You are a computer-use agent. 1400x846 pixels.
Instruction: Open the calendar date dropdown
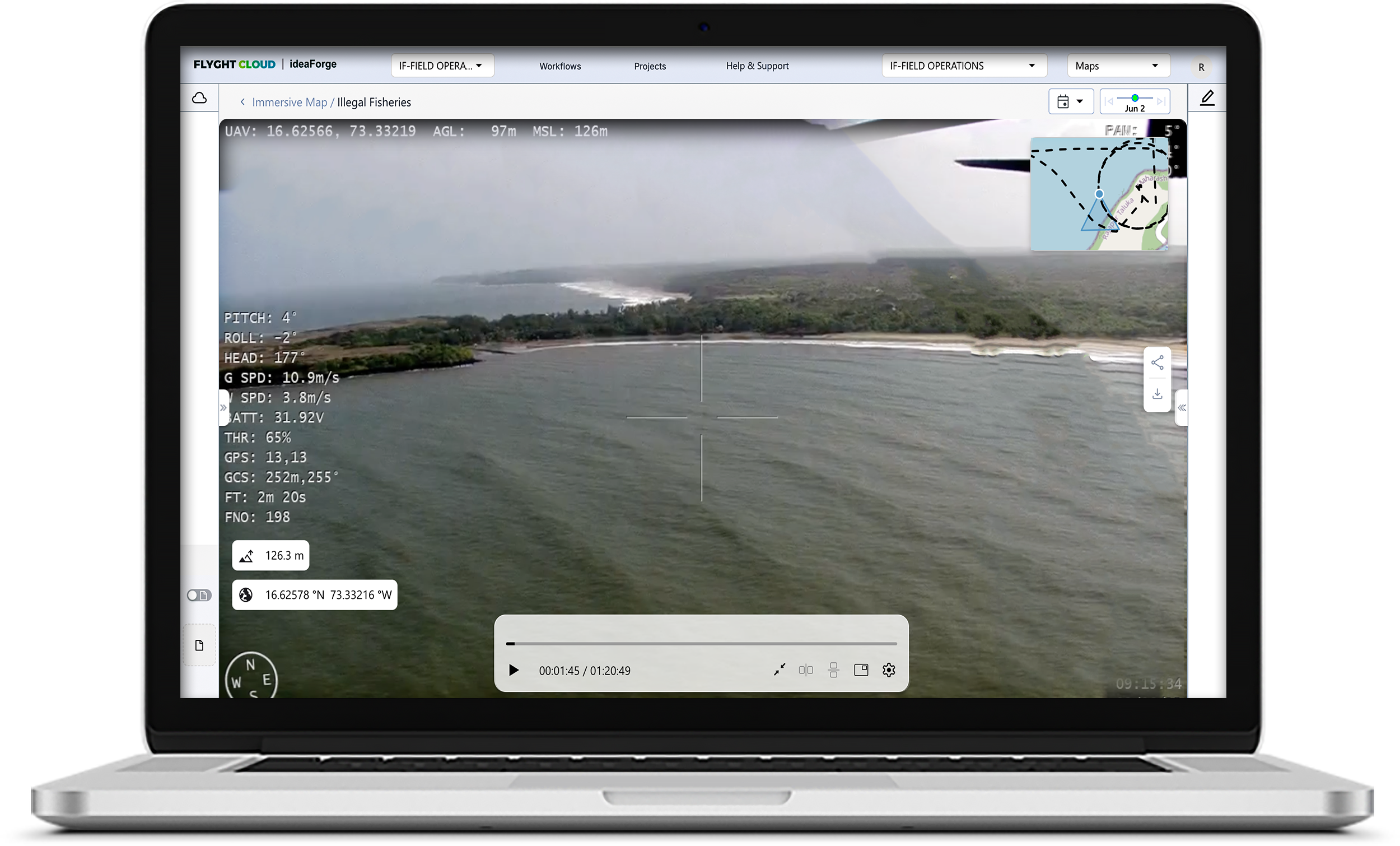tap(1071, 102)
